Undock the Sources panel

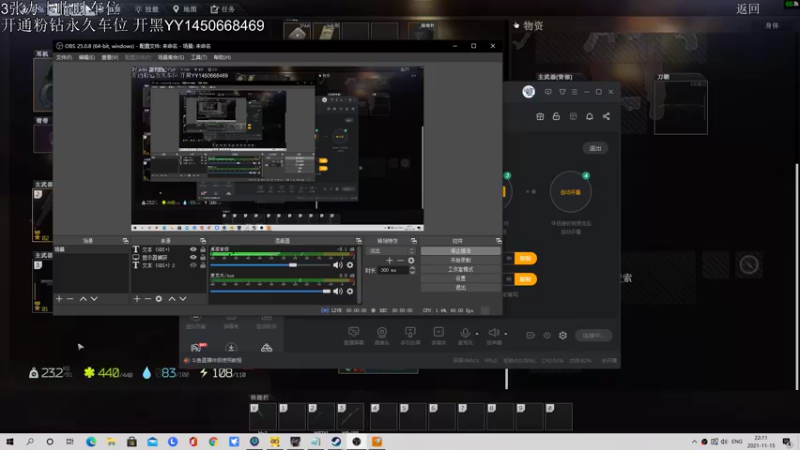pyautogui.click(x=203, y=241)
